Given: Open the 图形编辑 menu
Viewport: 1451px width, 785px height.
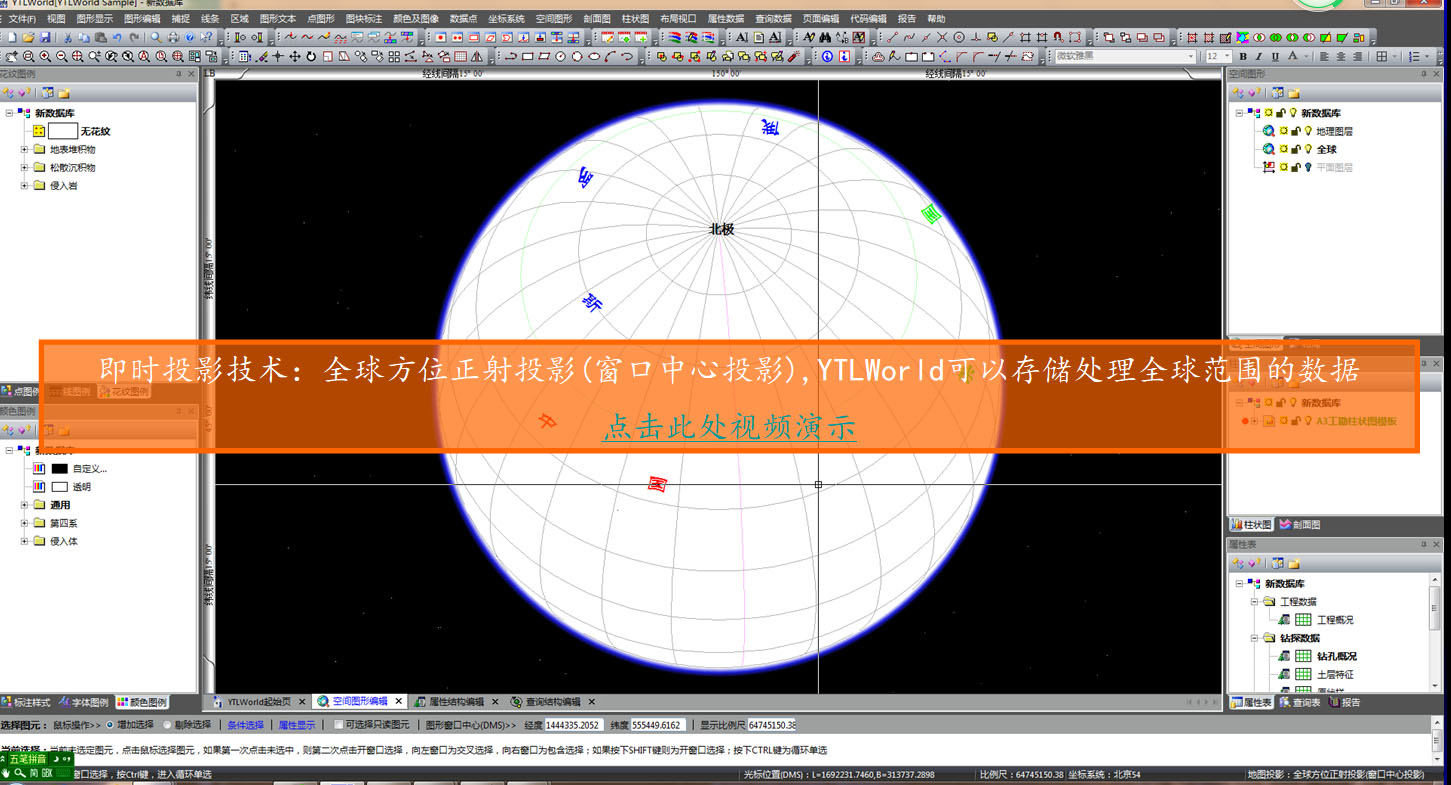Looking at the screenshot, I should 142,19.
